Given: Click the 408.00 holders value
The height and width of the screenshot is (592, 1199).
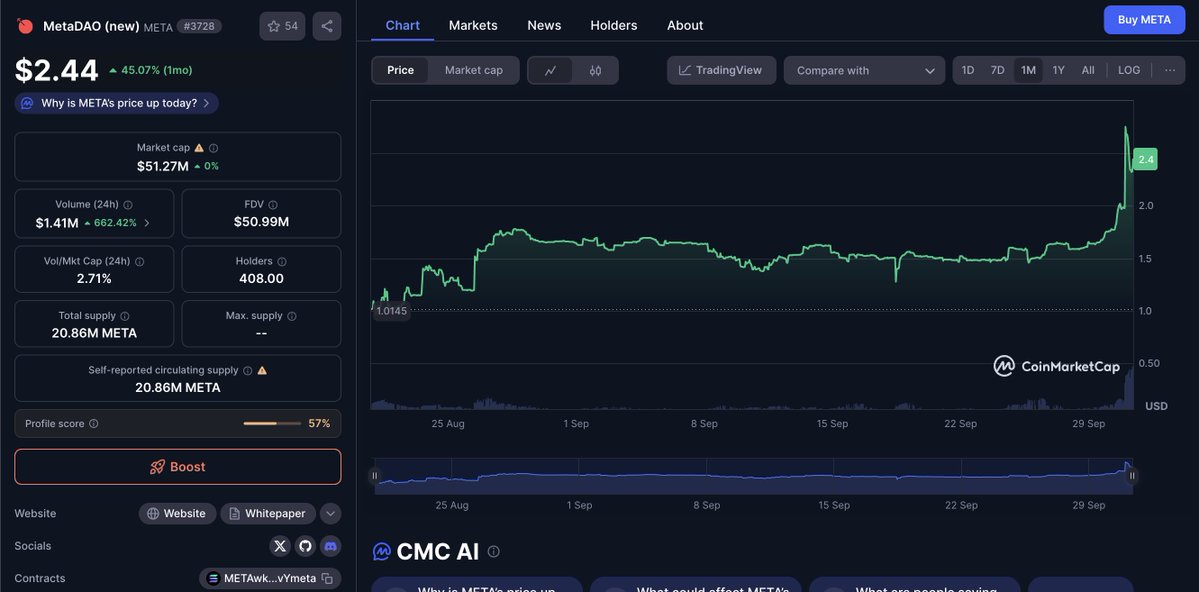Looking at the screenshot, I should click(262, 278).
